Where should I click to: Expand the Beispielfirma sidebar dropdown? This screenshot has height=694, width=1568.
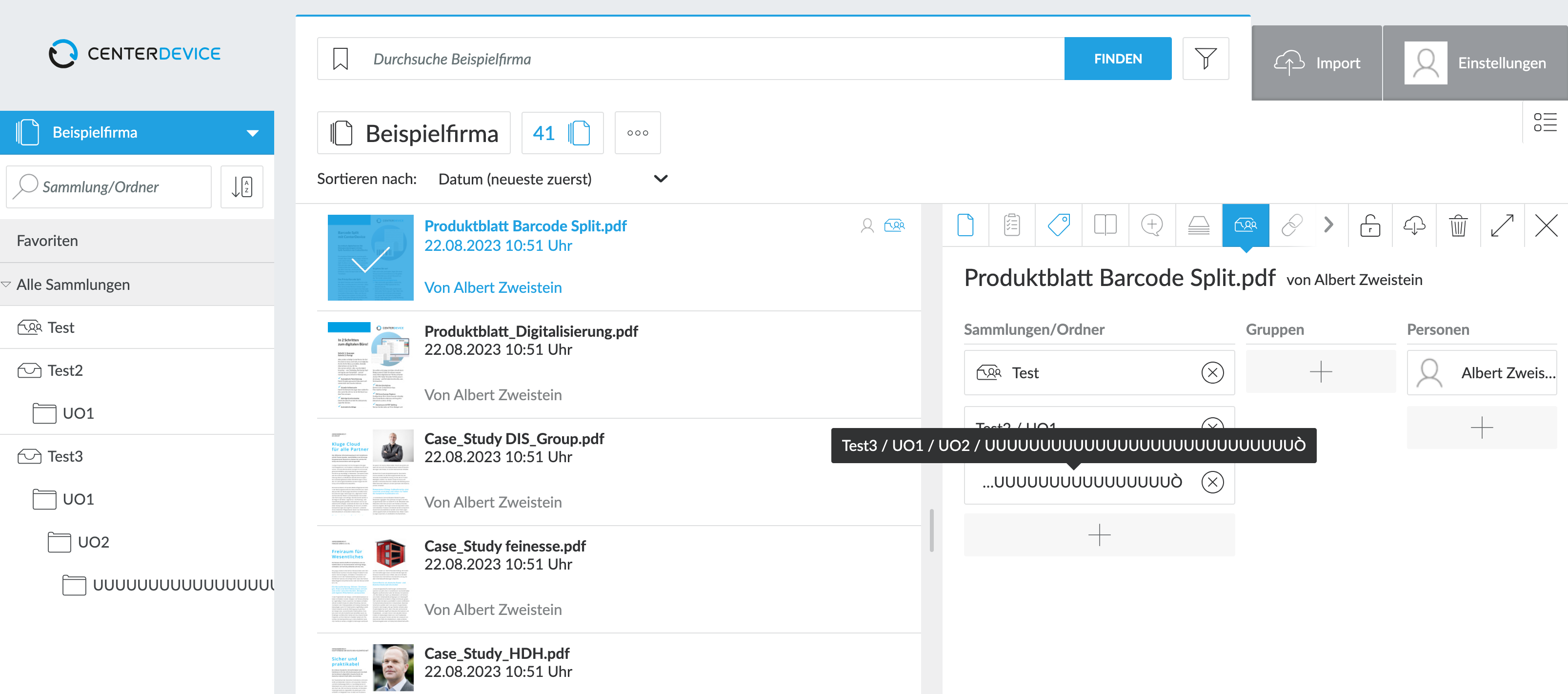click(253, 133)
